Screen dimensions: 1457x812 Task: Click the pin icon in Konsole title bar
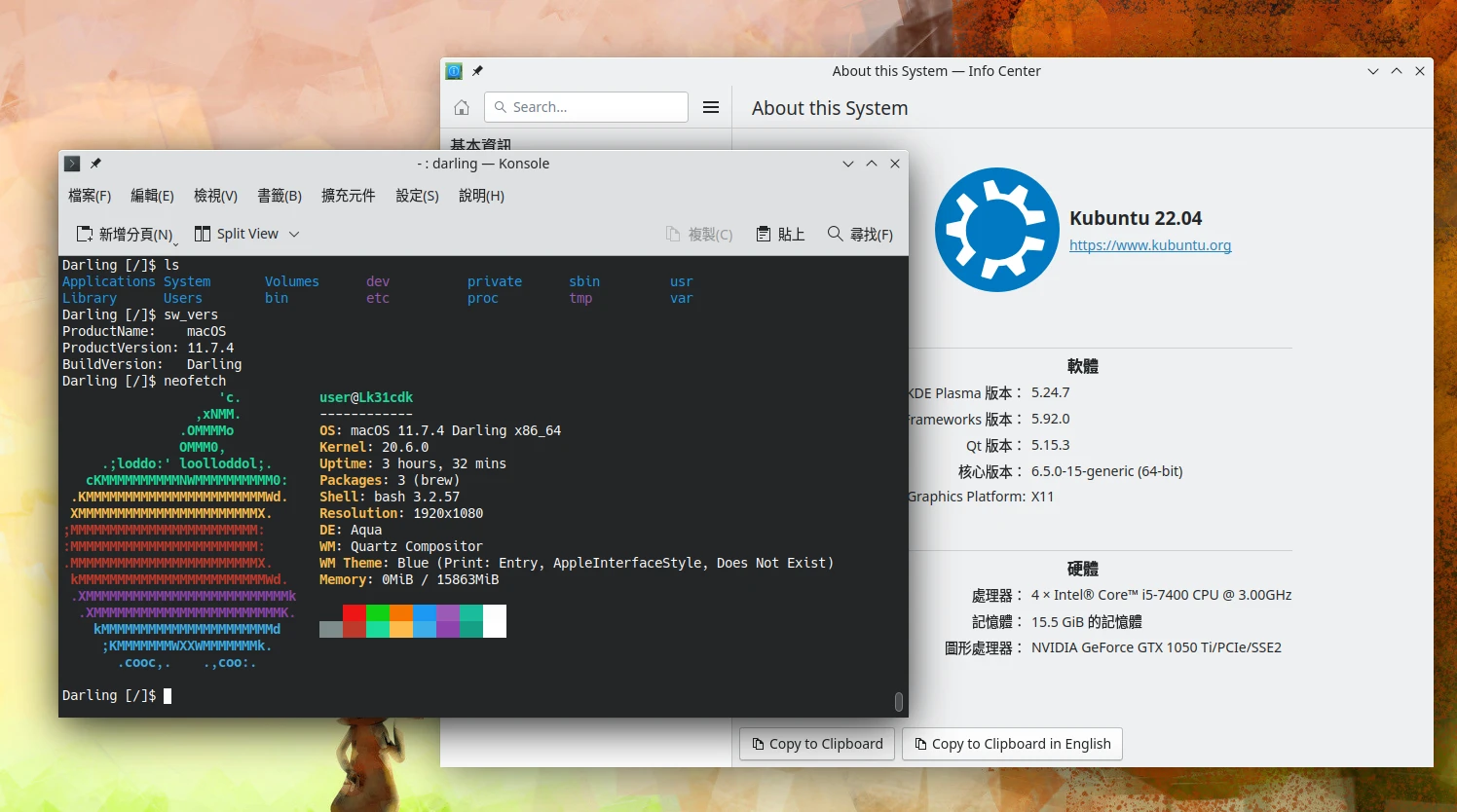[95, 164]
